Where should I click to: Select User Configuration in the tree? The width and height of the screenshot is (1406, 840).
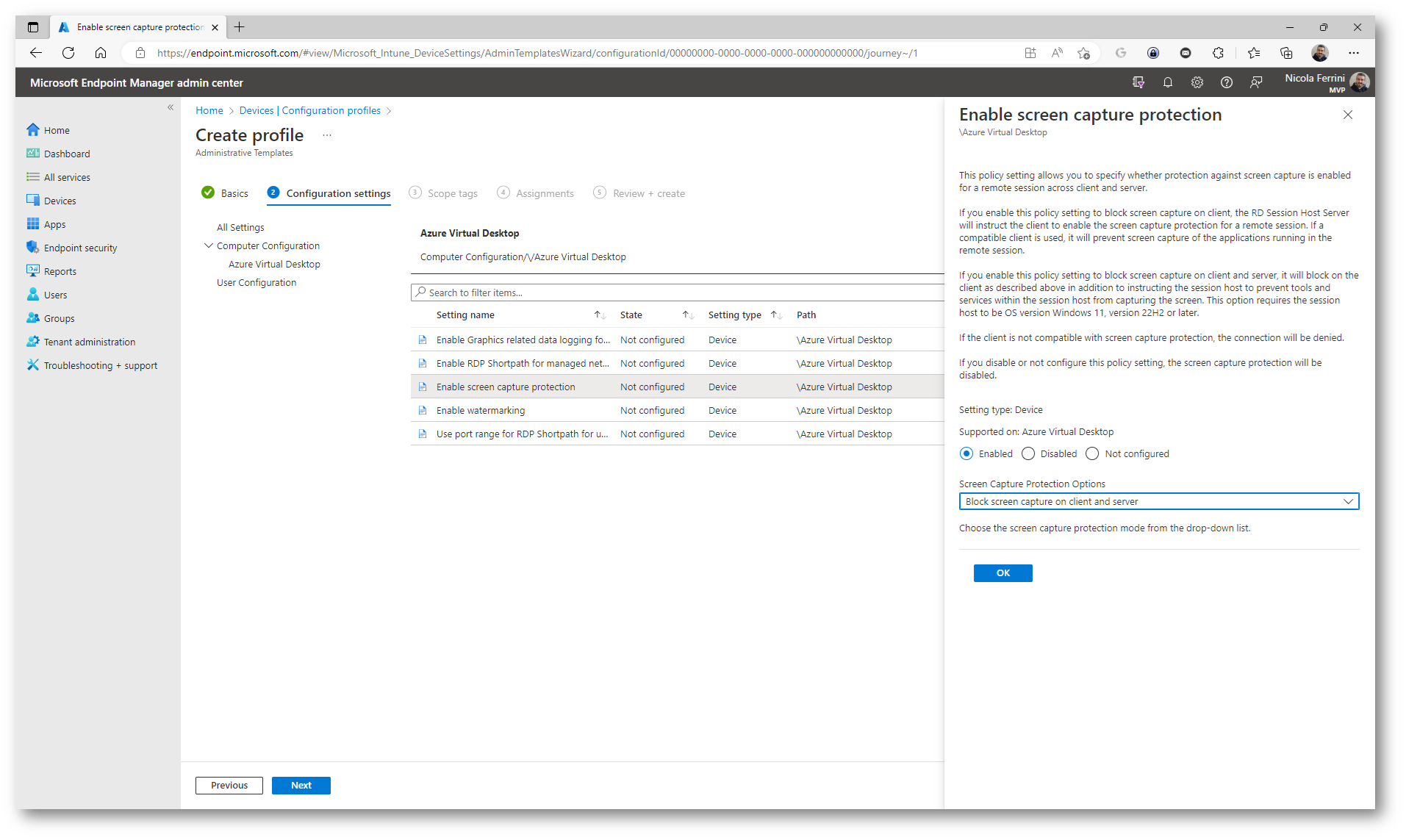(x=257, y=282)
